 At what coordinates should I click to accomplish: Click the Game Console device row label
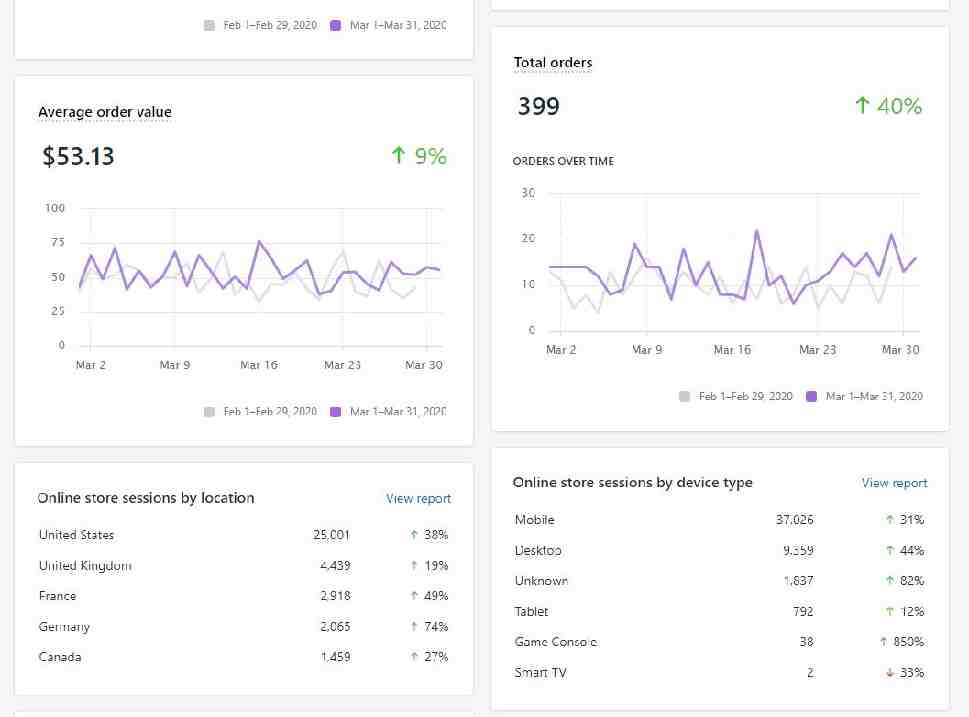tap(556, 642)
